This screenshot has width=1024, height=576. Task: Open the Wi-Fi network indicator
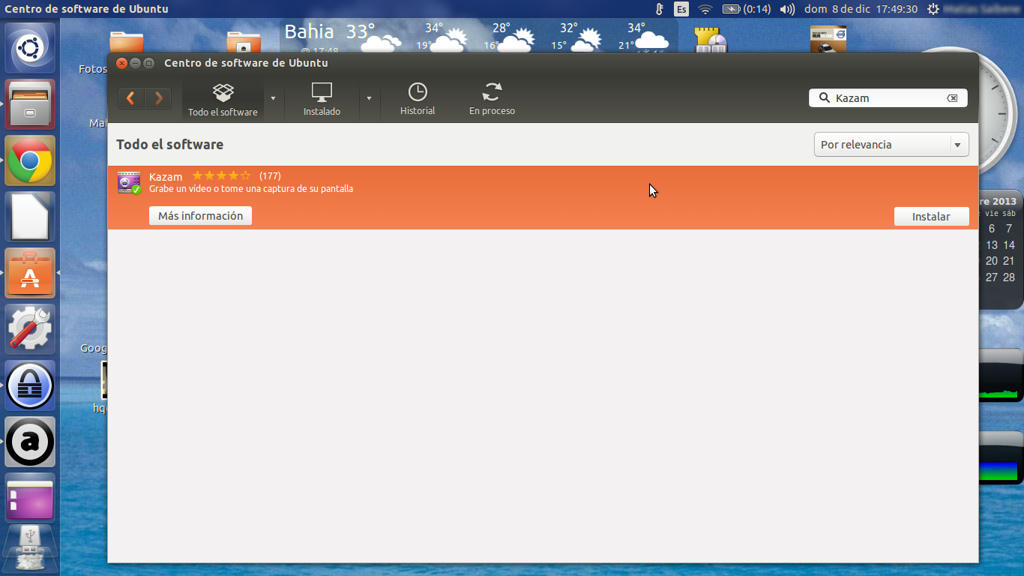click(x=705, y=9)
